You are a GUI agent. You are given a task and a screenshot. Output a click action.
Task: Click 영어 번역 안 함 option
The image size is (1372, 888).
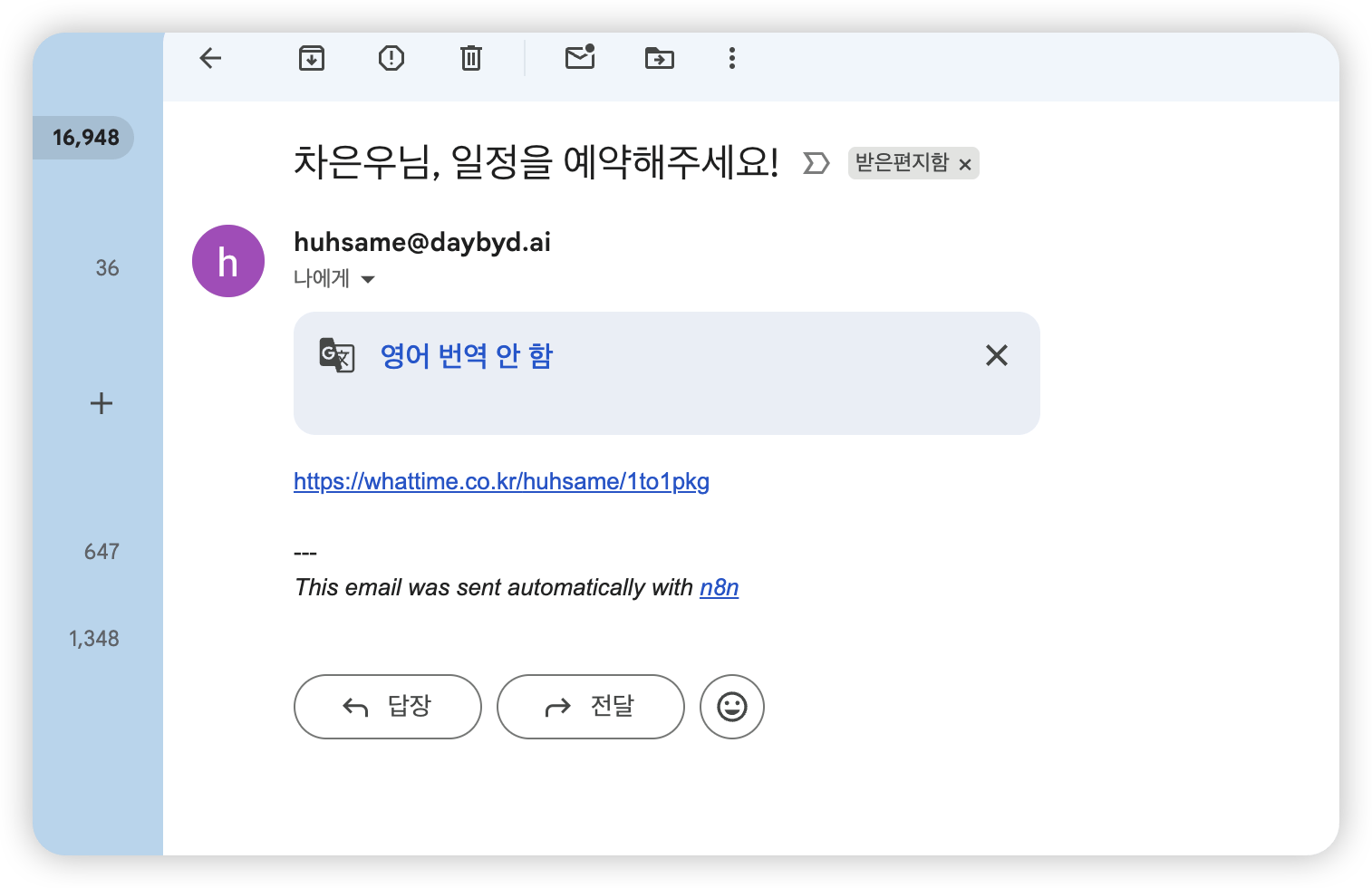466,356
